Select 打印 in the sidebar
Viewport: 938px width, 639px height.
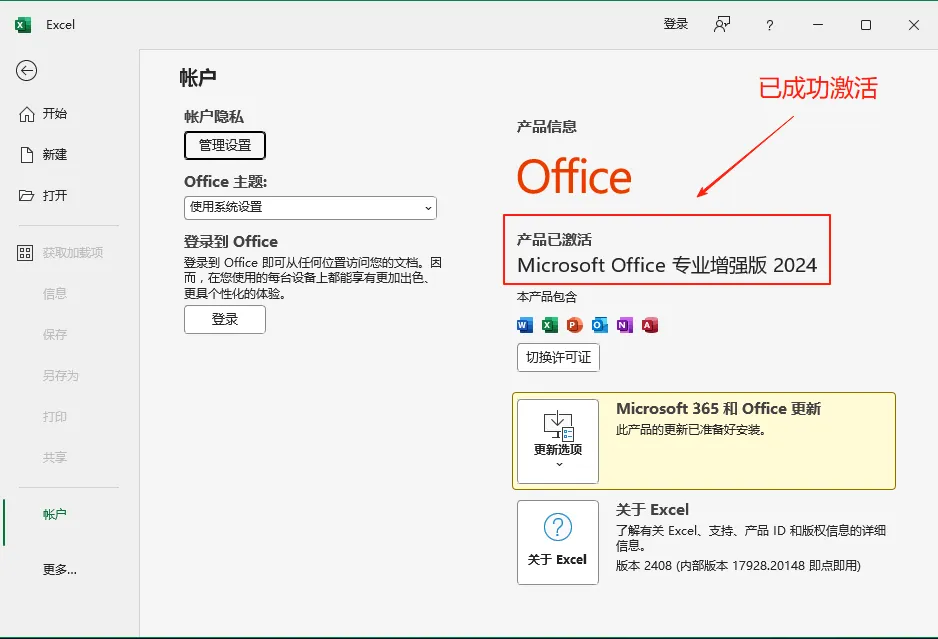coord(54,416)
